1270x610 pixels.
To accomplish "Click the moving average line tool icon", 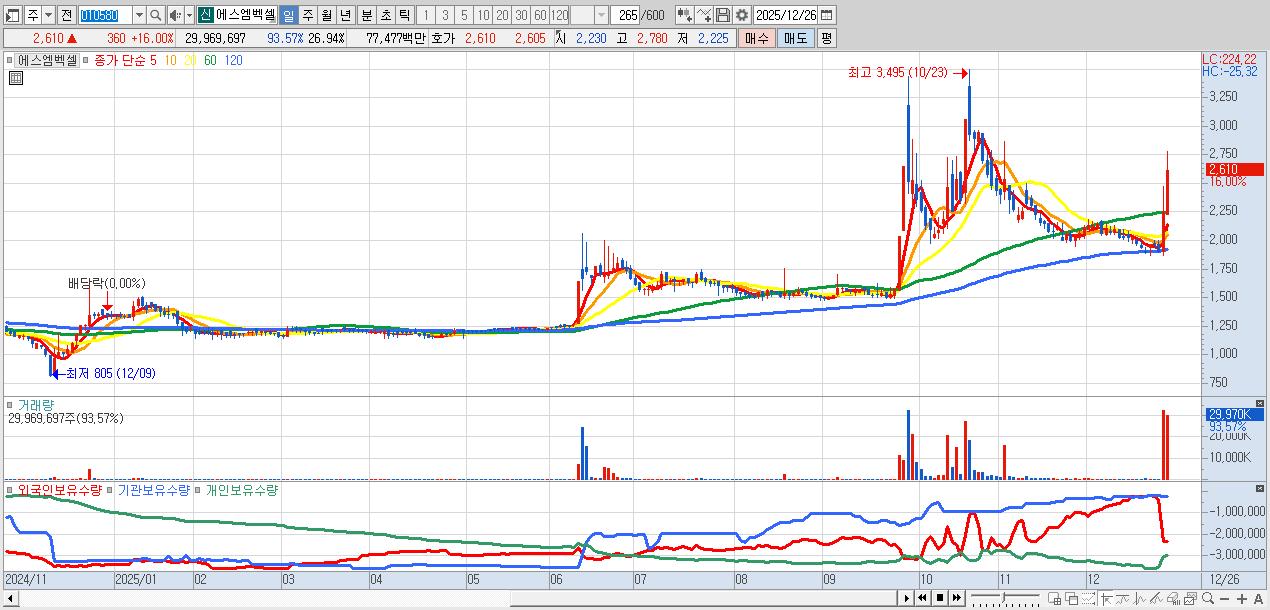I will 1123,598.
